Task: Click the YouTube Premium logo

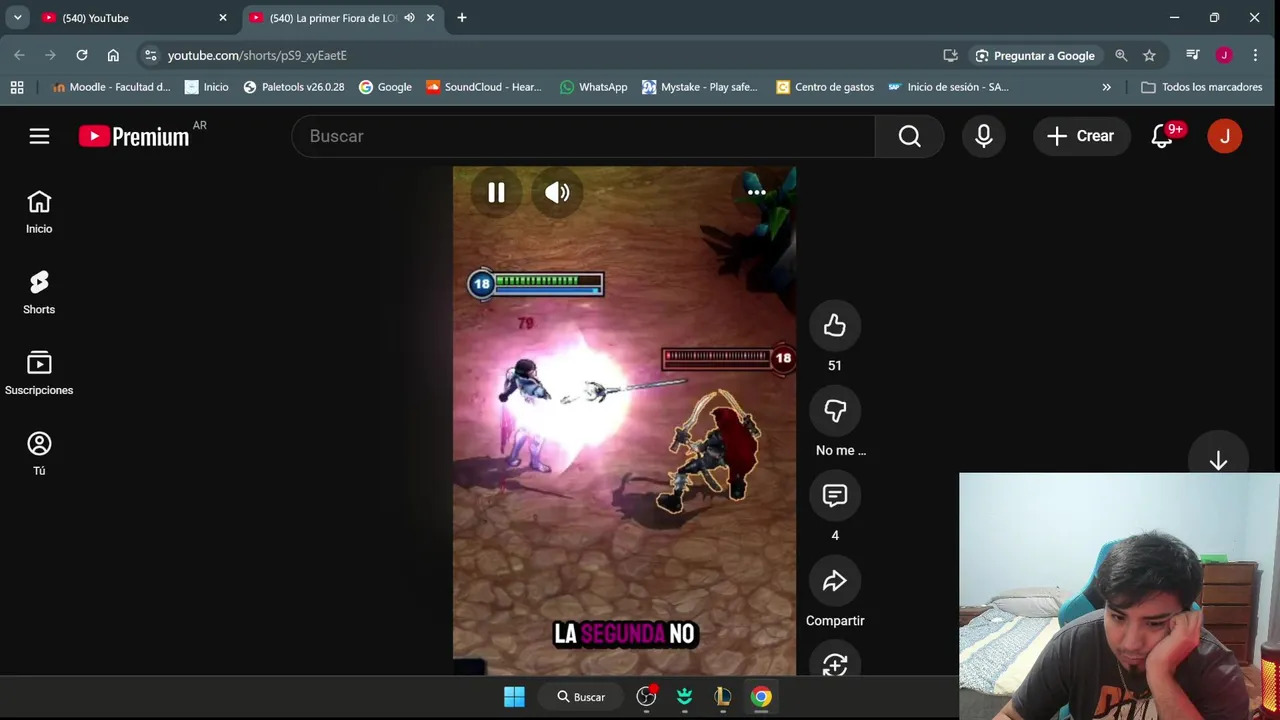Action: point(134,136)
